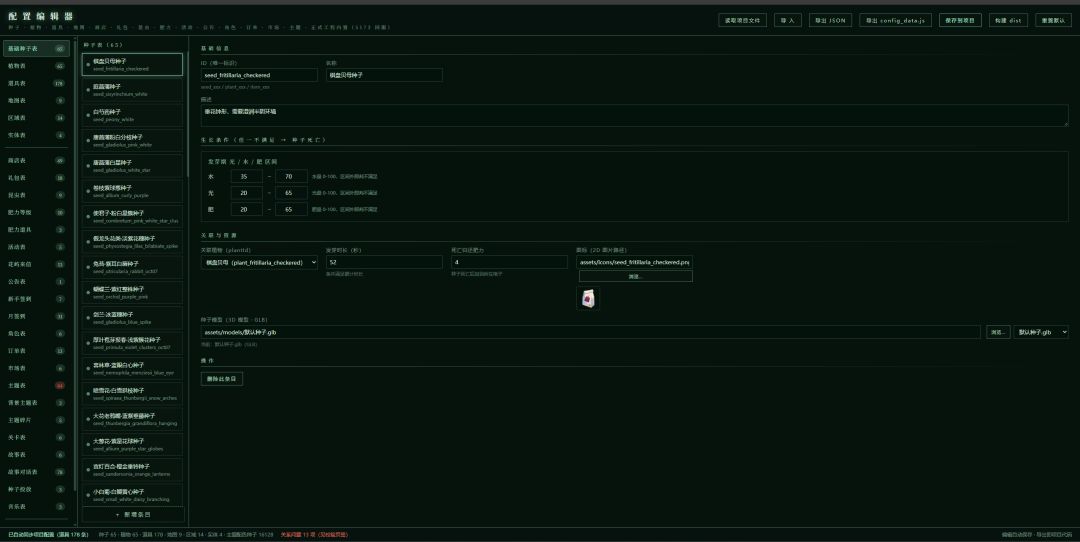1080x542 pixels.
Task: Select the seed_orchid_purple_pink list entry
Action: pyautogui.click(x=132, y=293)
